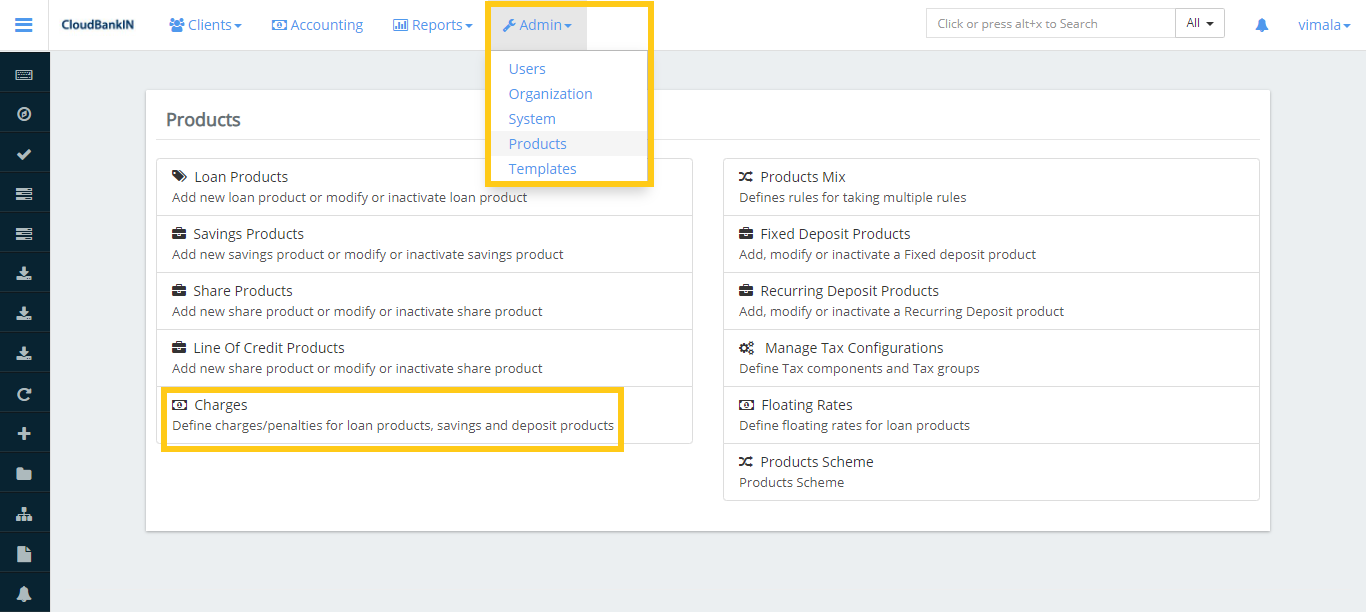Viewport: 1366px width, 612px height.
Task: Choose Templates in the Admin menu
Action: click(x=542, y=169)
